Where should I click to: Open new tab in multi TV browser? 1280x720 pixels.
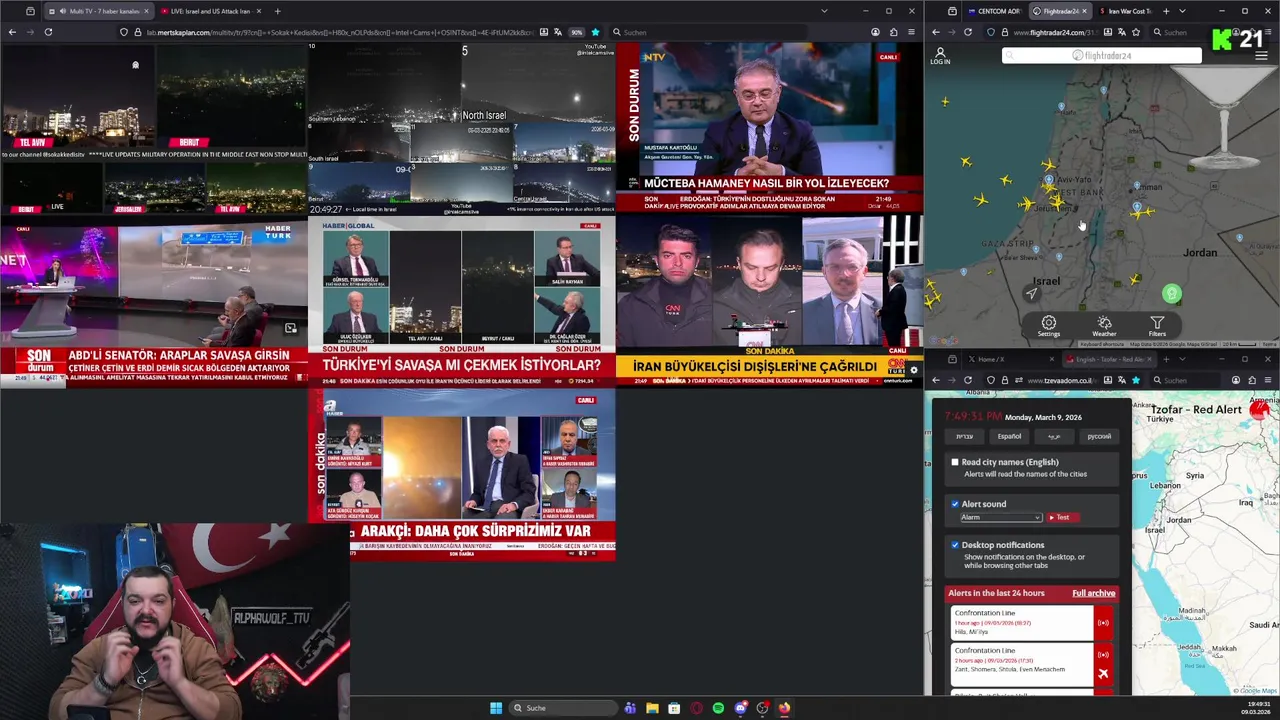[x=277, y=11]
